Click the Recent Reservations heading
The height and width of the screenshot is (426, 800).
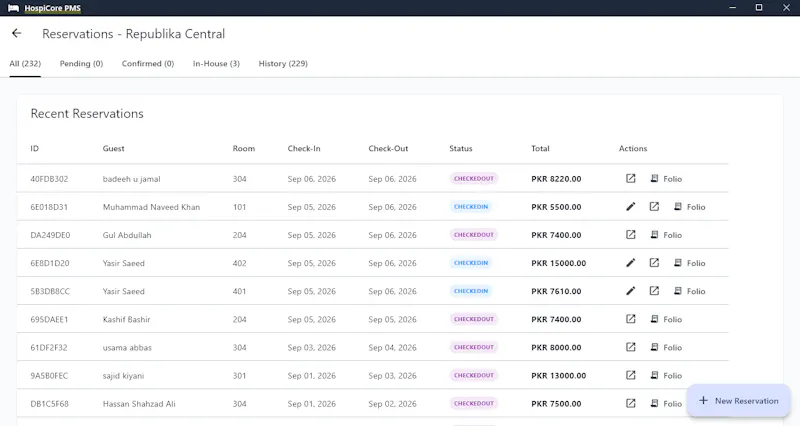point(87,113)
